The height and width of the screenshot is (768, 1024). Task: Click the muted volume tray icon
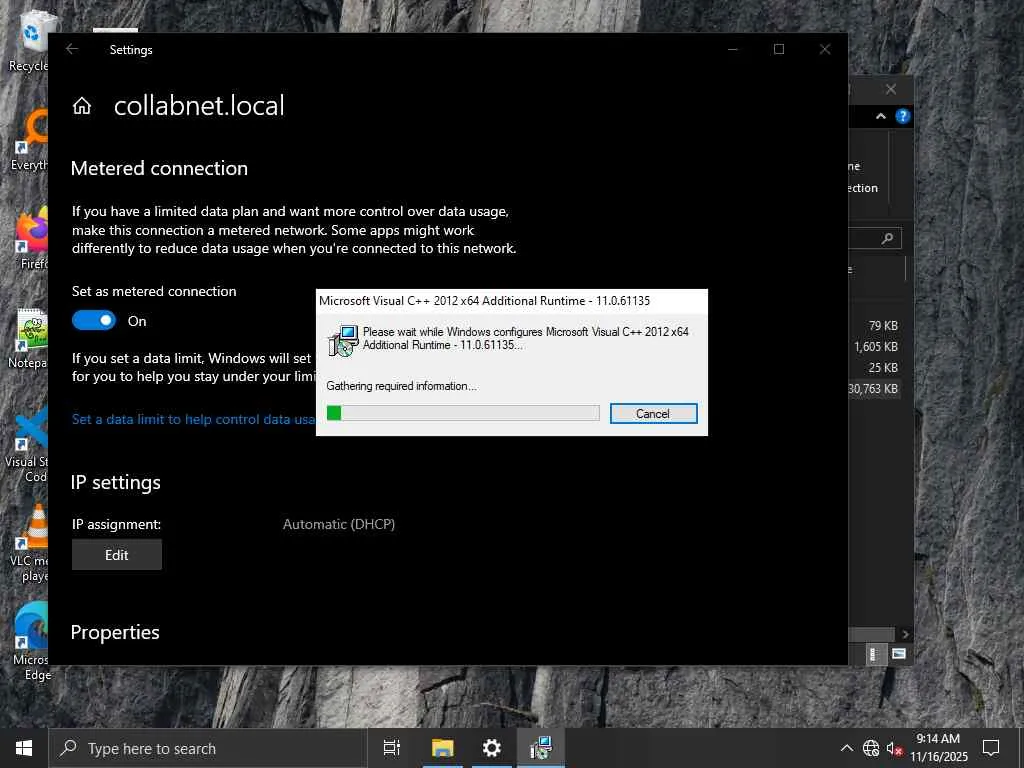[x=894, y=748]
